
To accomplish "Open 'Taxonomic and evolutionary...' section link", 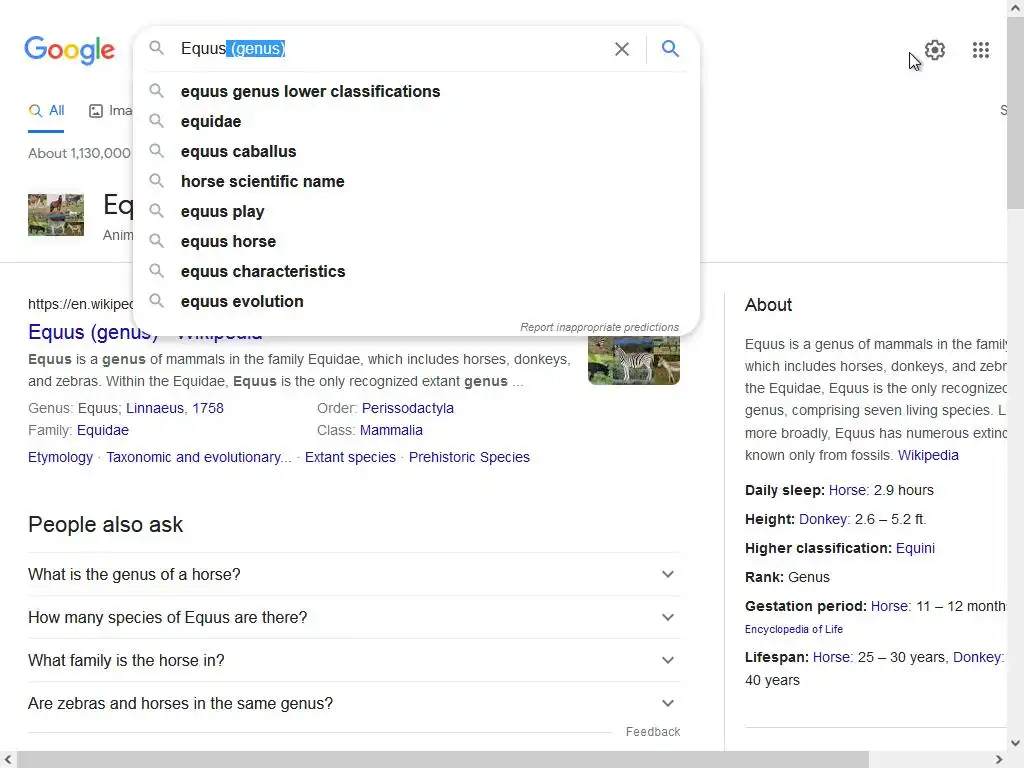I will coord(199,457).
